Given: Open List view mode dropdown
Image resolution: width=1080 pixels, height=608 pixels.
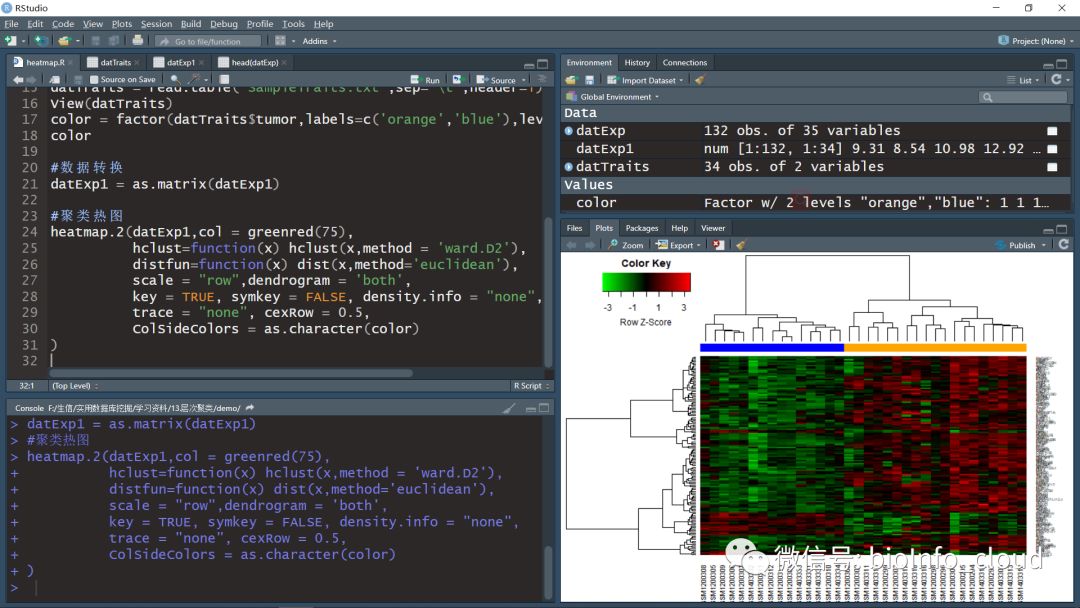Looking at the screenshot, I should [x=1024, y=81].
